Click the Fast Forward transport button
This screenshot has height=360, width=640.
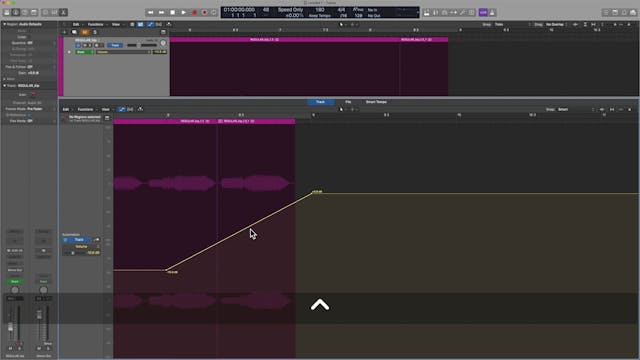coord(162,13)
